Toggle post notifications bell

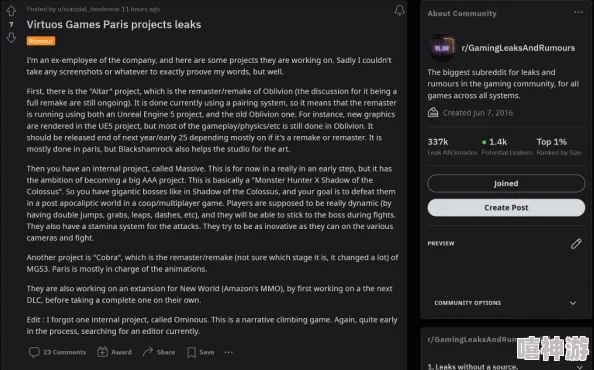pyautogui.click(x=399, y=10)
